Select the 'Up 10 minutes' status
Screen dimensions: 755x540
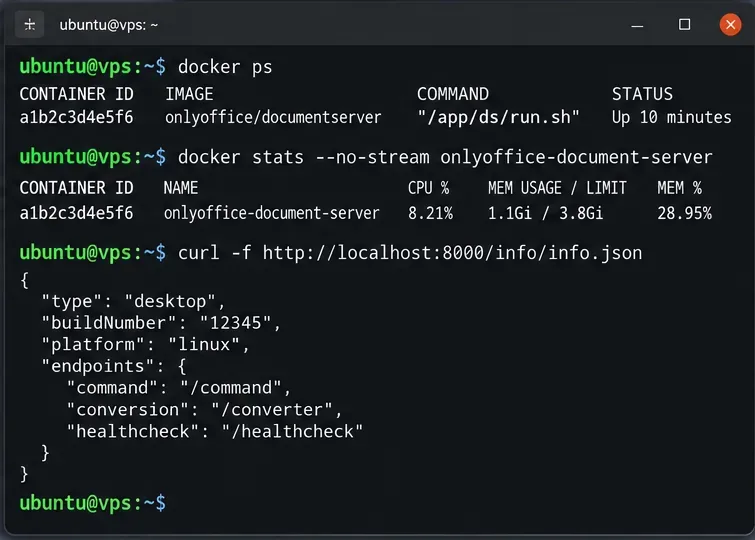tap(672, 118)
